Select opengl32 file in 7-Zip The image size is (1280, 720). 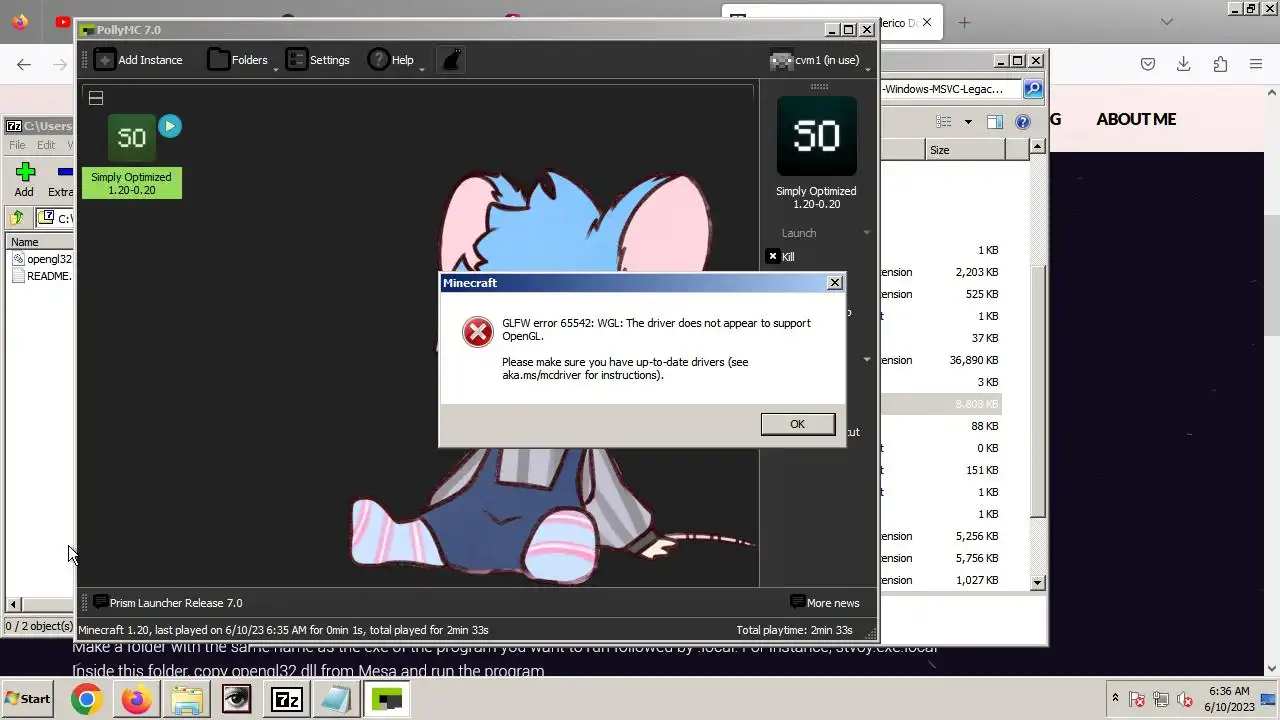point(42,259)
